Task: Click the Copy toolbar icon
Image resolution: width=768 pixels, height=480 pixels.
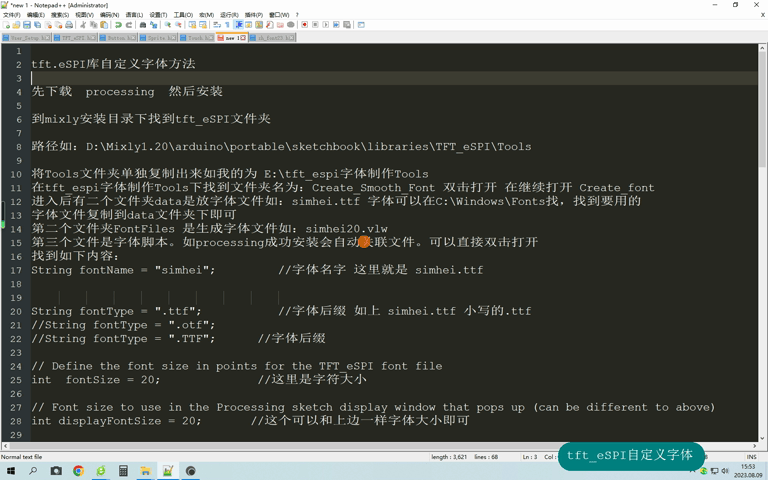Action: click(x=94, y=24)
